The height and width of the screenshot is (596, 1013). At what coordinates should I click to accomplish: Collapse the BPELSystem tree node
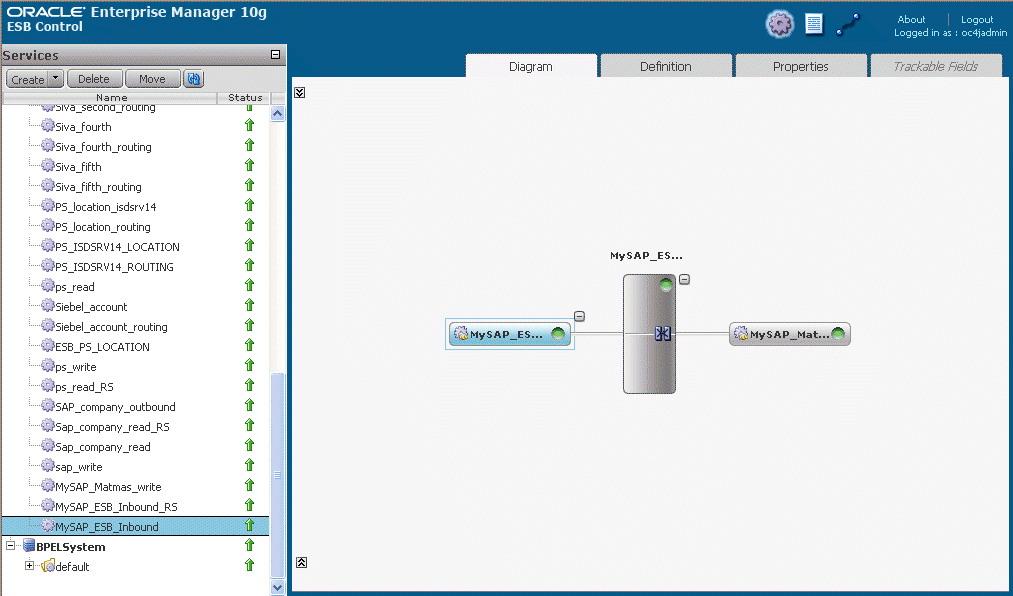pyautogui.click(x=10, y=546)
